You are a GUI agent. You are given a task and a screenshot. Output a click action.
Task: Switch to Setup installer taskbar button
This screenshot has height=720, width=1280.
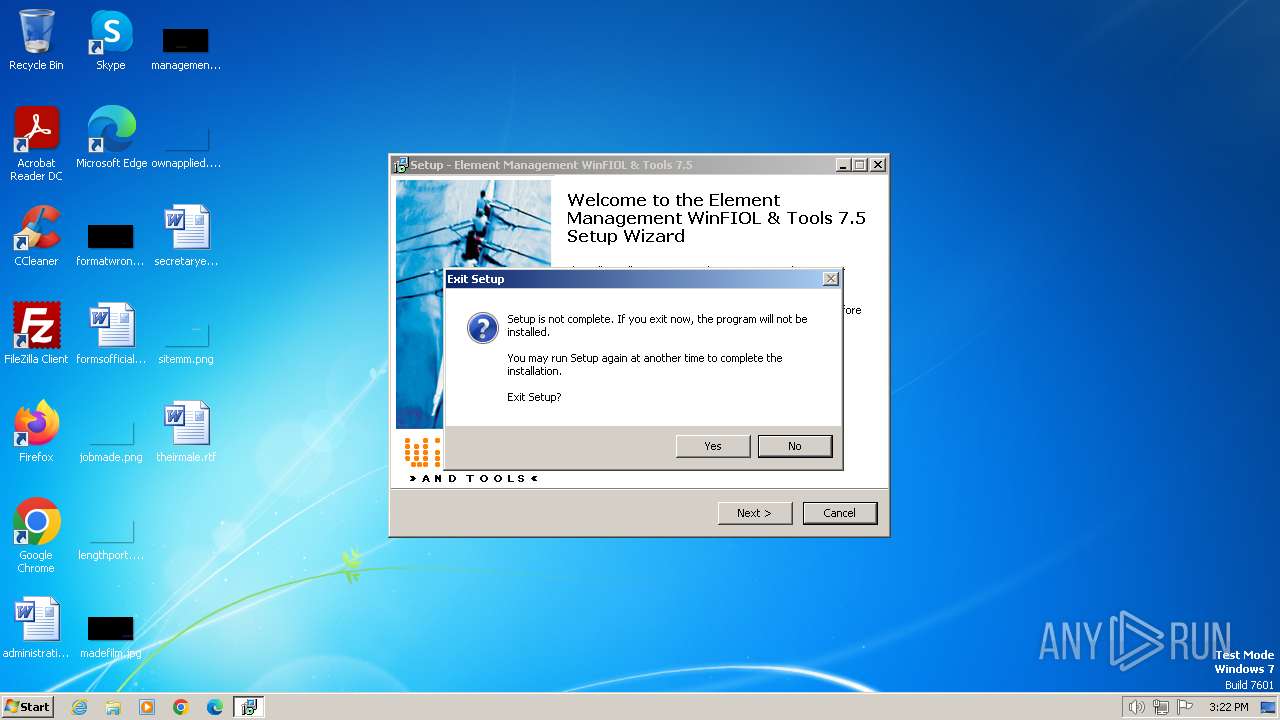tap(249, 707)
